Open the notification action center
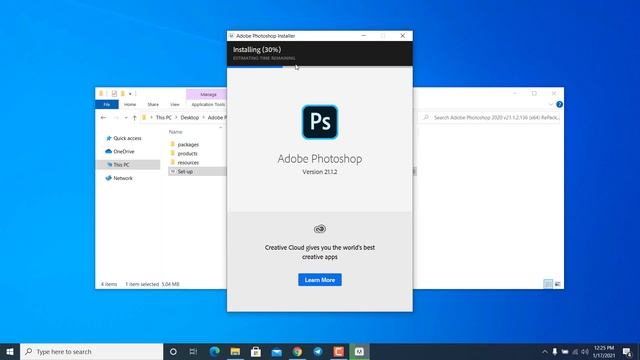 (x=627, y=352)
